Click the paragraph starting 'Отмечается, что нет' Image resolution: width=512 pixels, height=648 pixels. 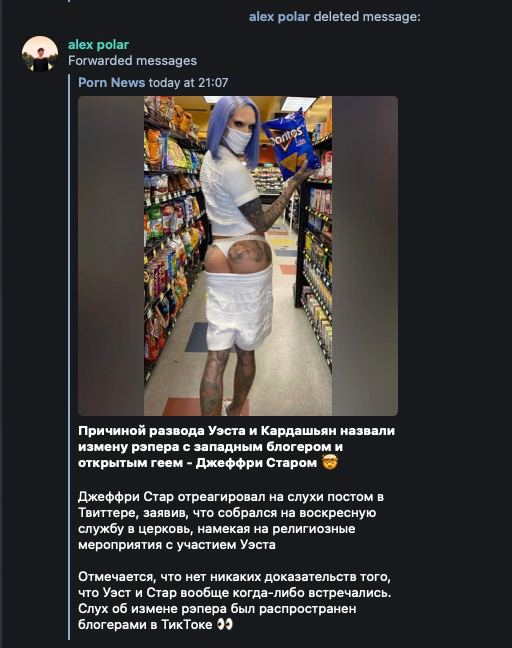(x=234, y=600)
